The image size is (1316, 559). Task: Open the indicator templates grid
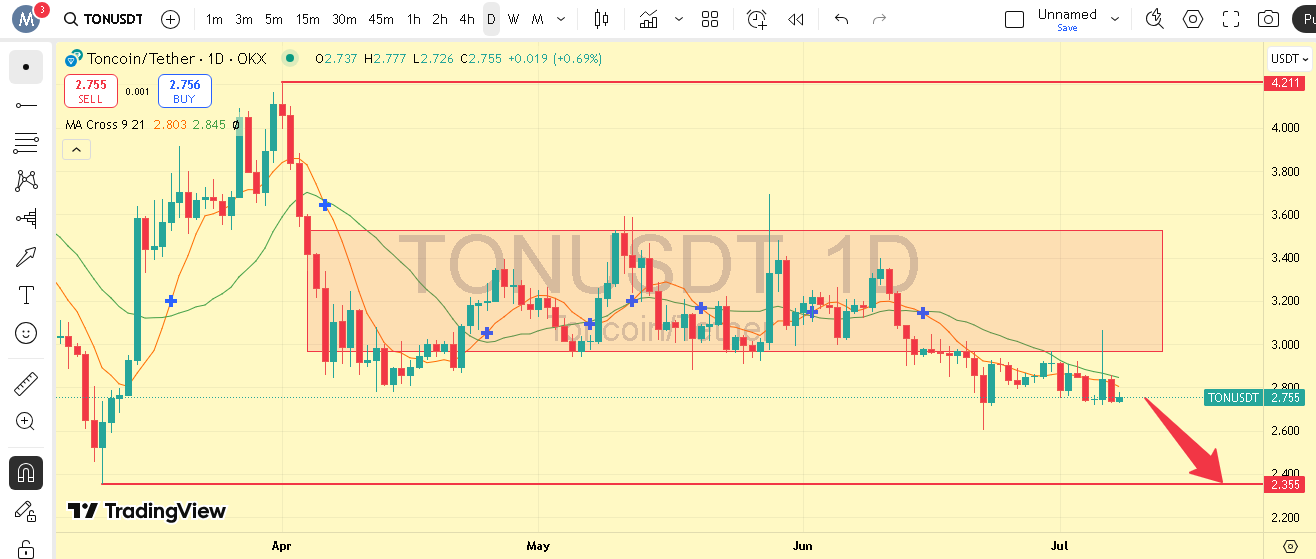710,19
